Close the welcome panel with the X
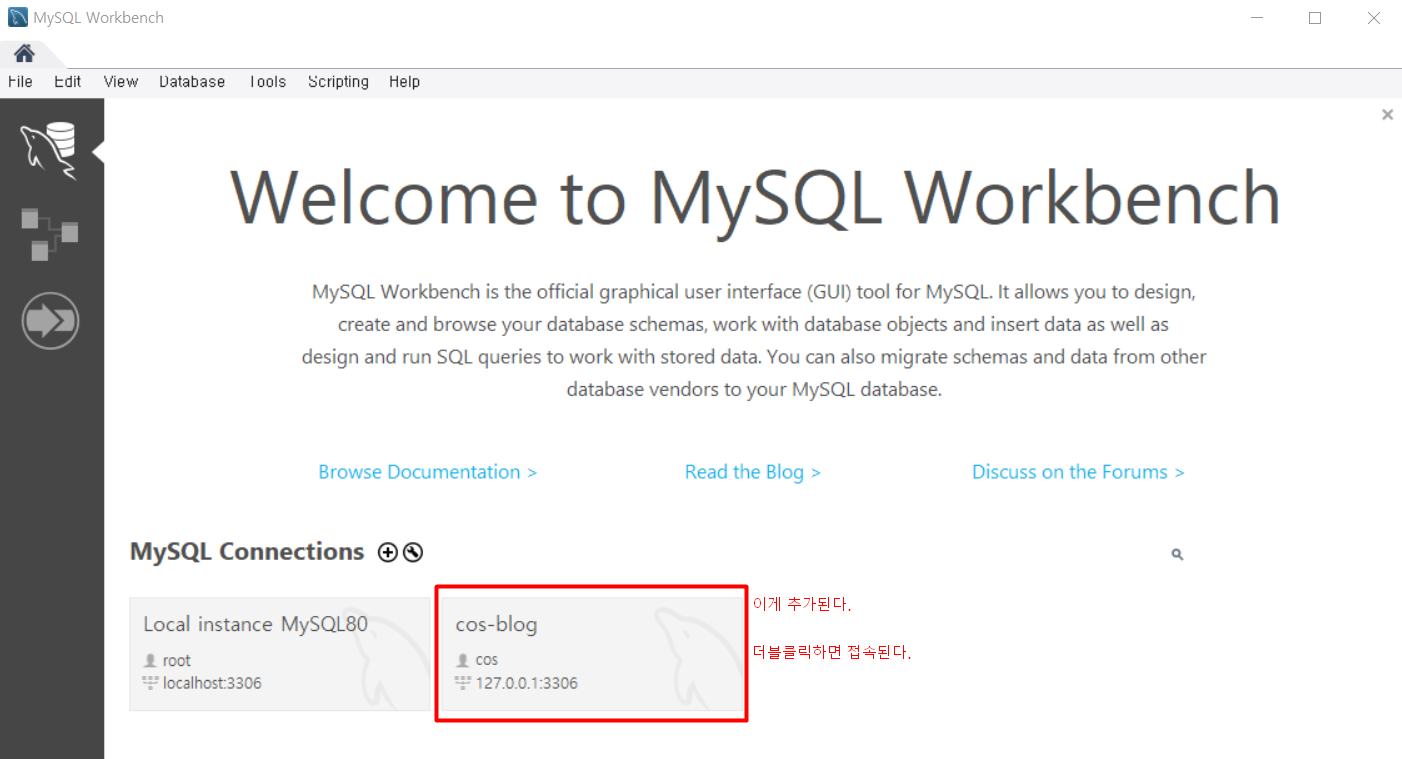The height and width of the screenshot is (759, 1402). point(1387,115)
